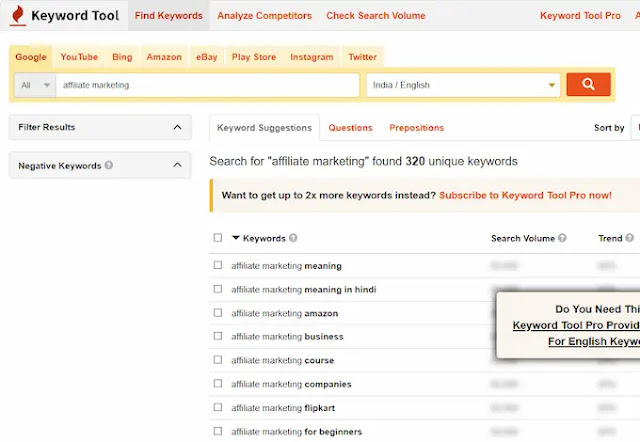Sort by the Keywords column arrow
Viewport: 640px width, 442px height.
tap(236, 238)
